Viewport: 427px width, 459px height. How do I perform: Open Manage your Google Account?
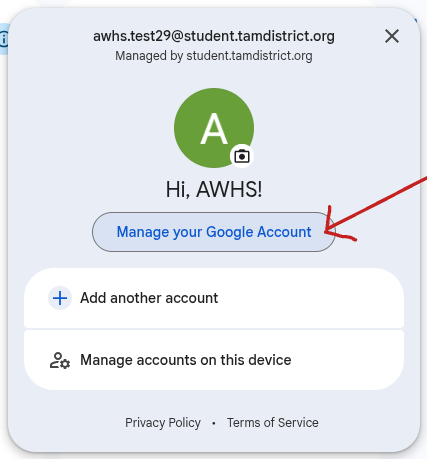coord(214,232)
